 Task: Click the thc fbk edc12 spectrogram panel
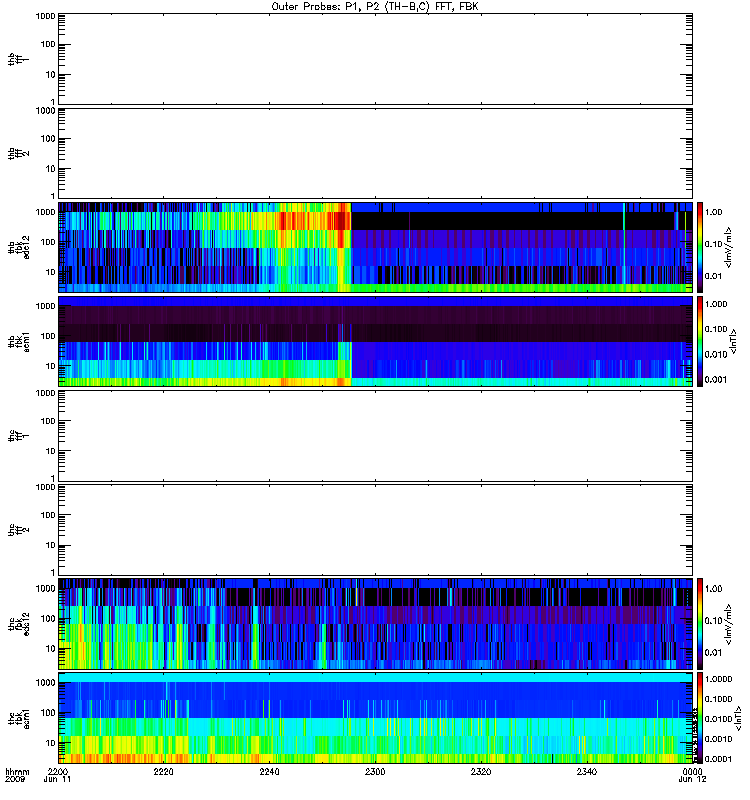click(x=375, y=624)
